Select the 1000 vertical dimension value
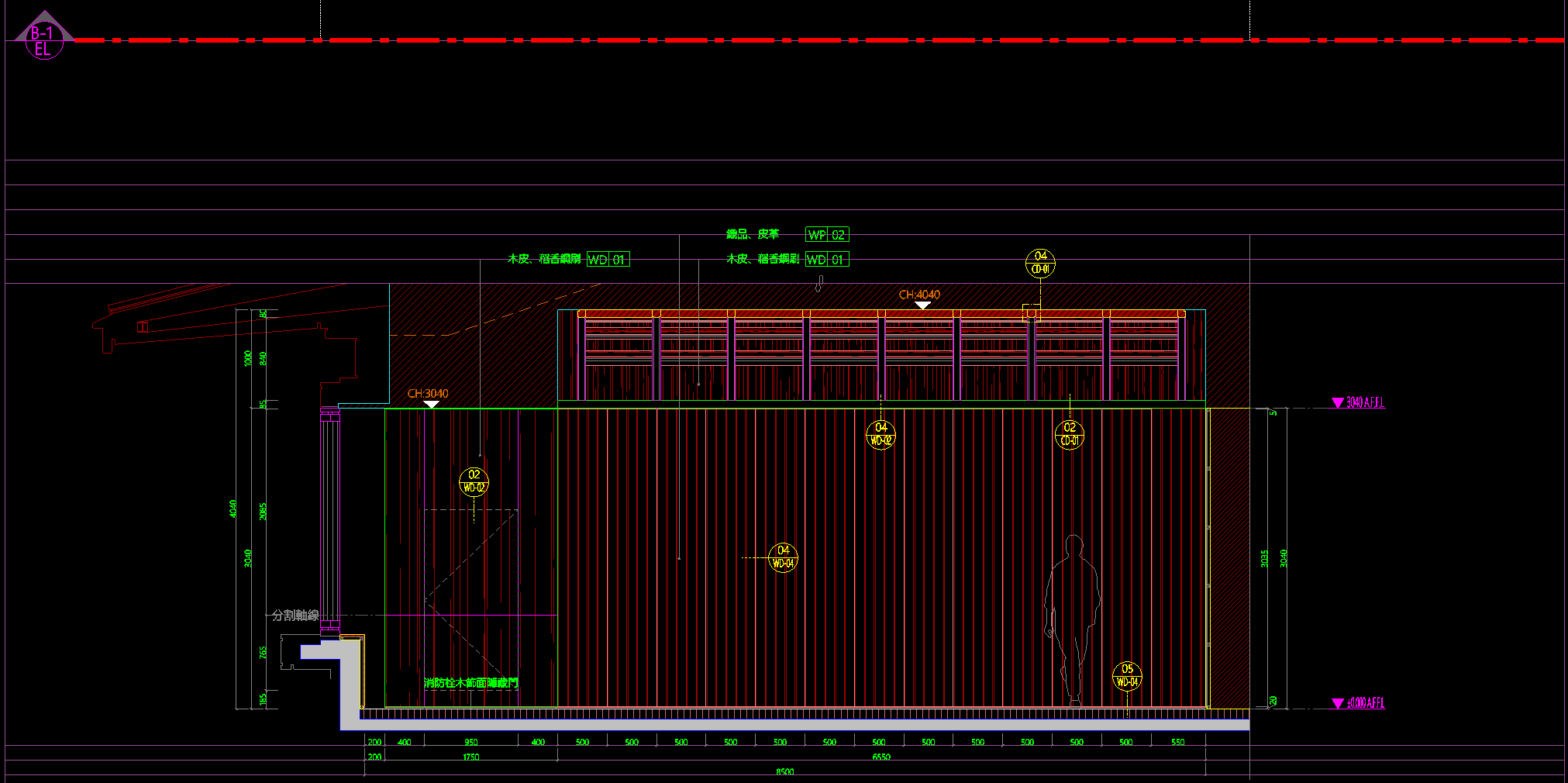Image resolution: width=1568 pixels, height=783 pixels. tap(248, 358)
